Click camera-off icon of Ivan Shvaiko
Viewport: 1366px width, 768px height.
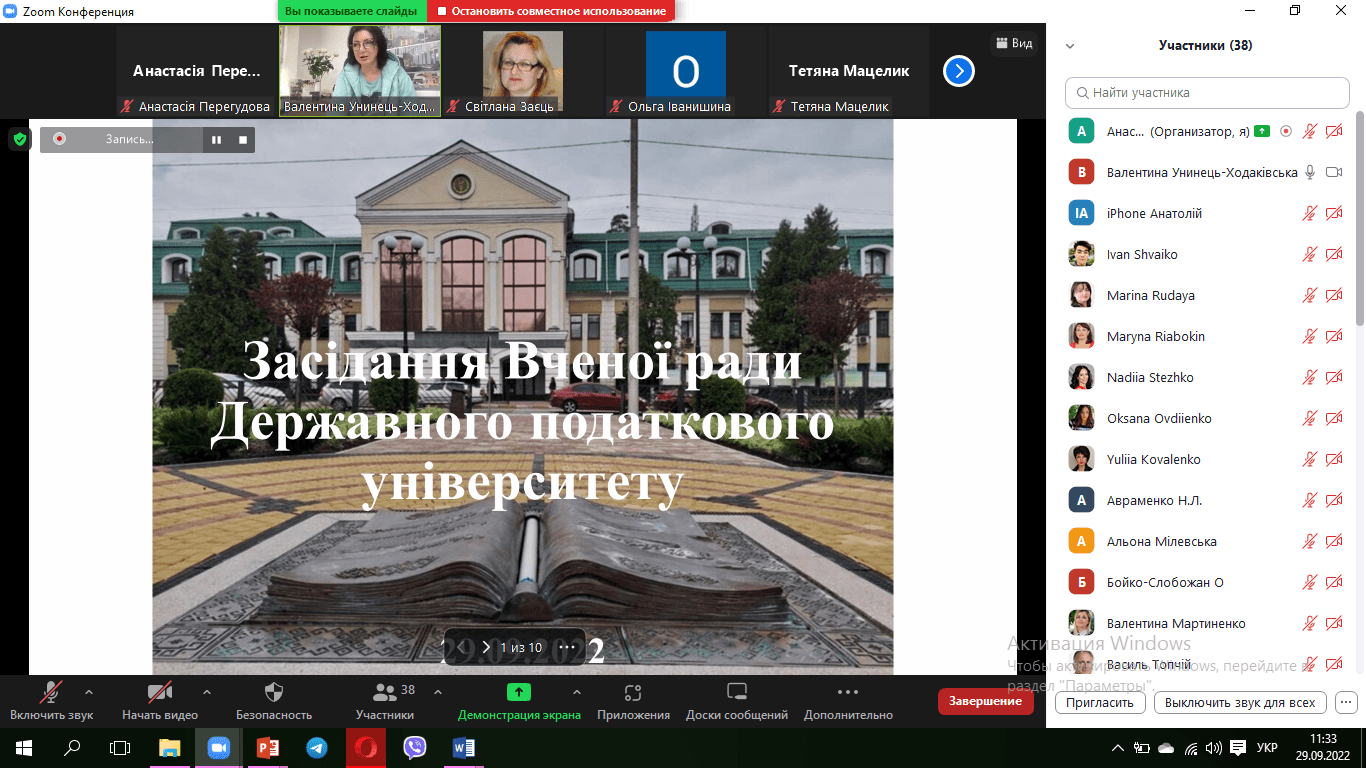click(x=1334, y=254)
